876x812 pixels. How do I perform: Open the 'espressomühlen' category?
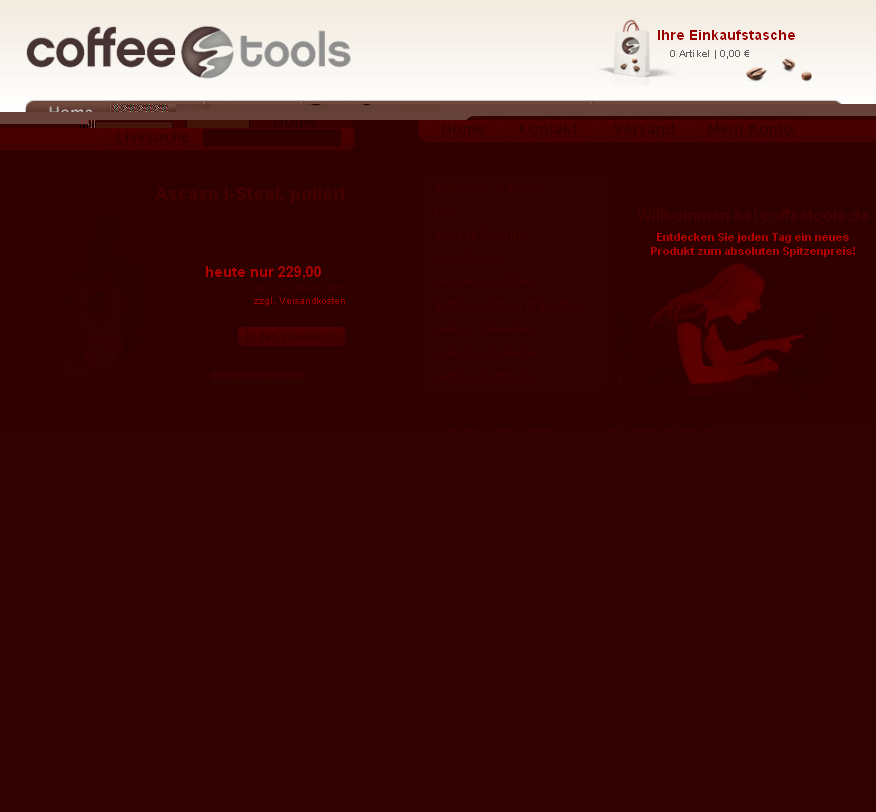[x=487, y=283]
